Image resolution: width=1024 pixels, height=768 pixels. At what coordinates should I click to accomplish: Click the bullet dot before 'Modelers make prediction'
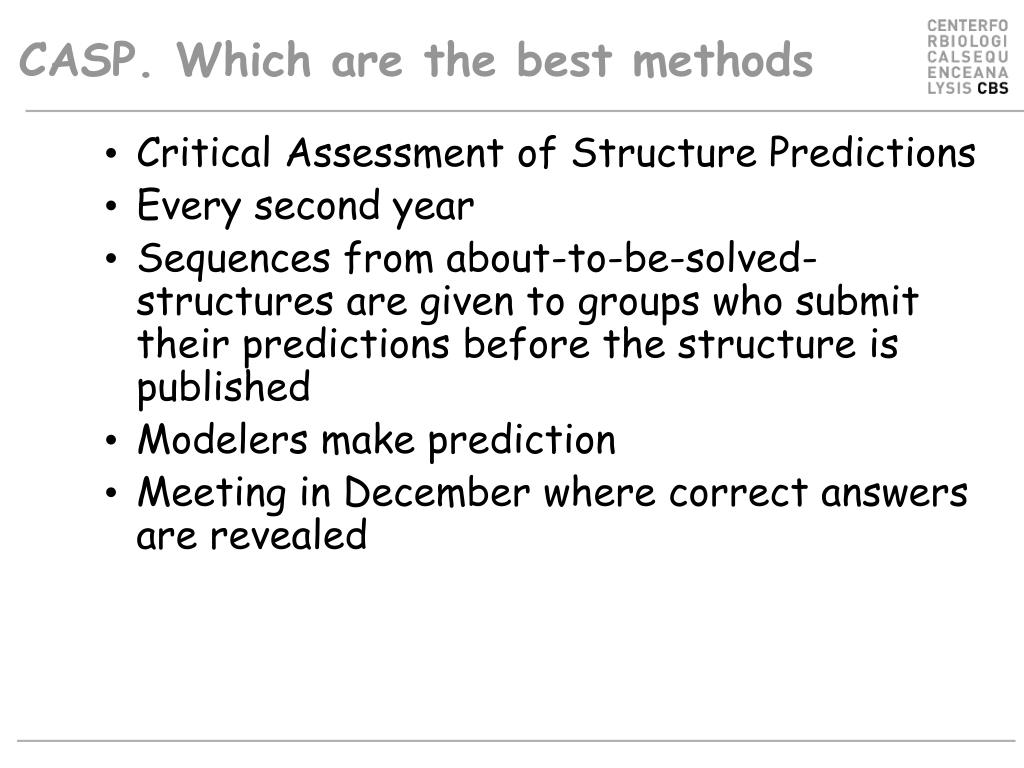111,441
